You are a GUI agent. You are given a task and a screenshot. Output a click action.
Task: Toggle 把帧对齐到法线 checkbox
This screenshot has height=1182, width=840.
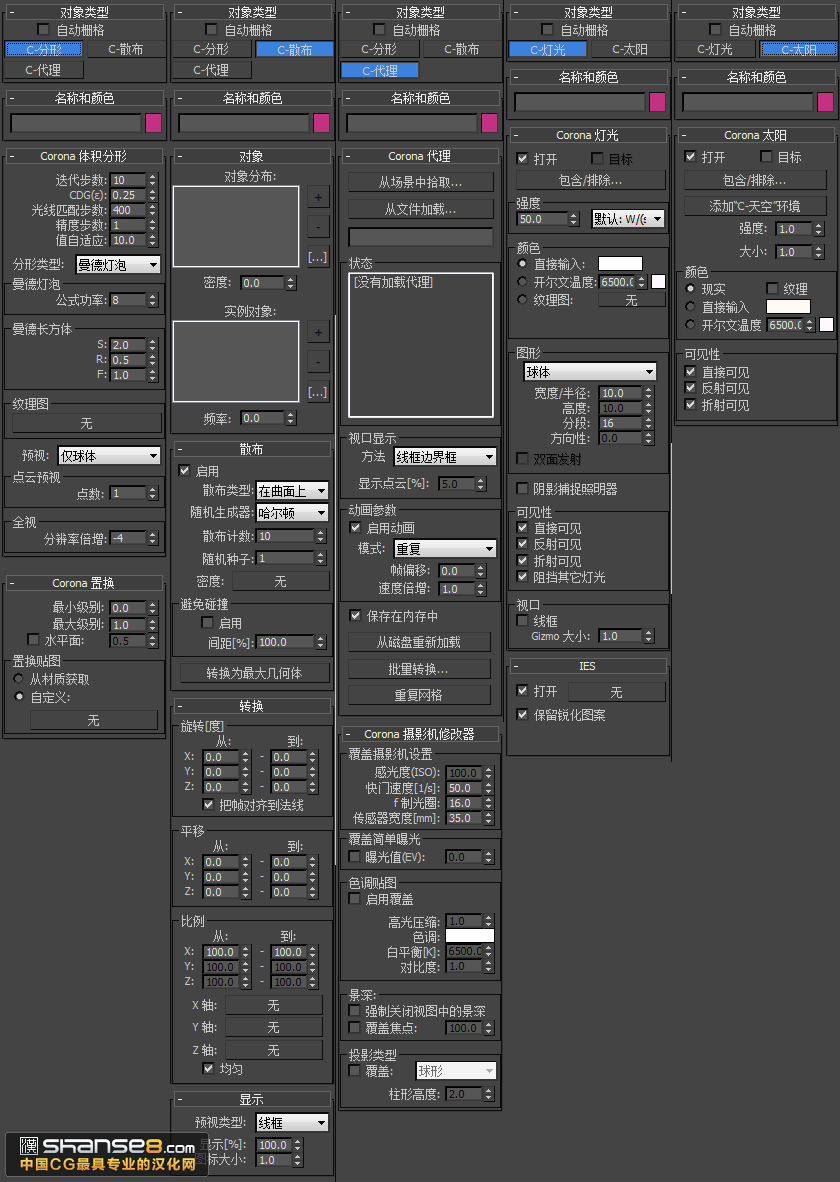click(208, 804)
